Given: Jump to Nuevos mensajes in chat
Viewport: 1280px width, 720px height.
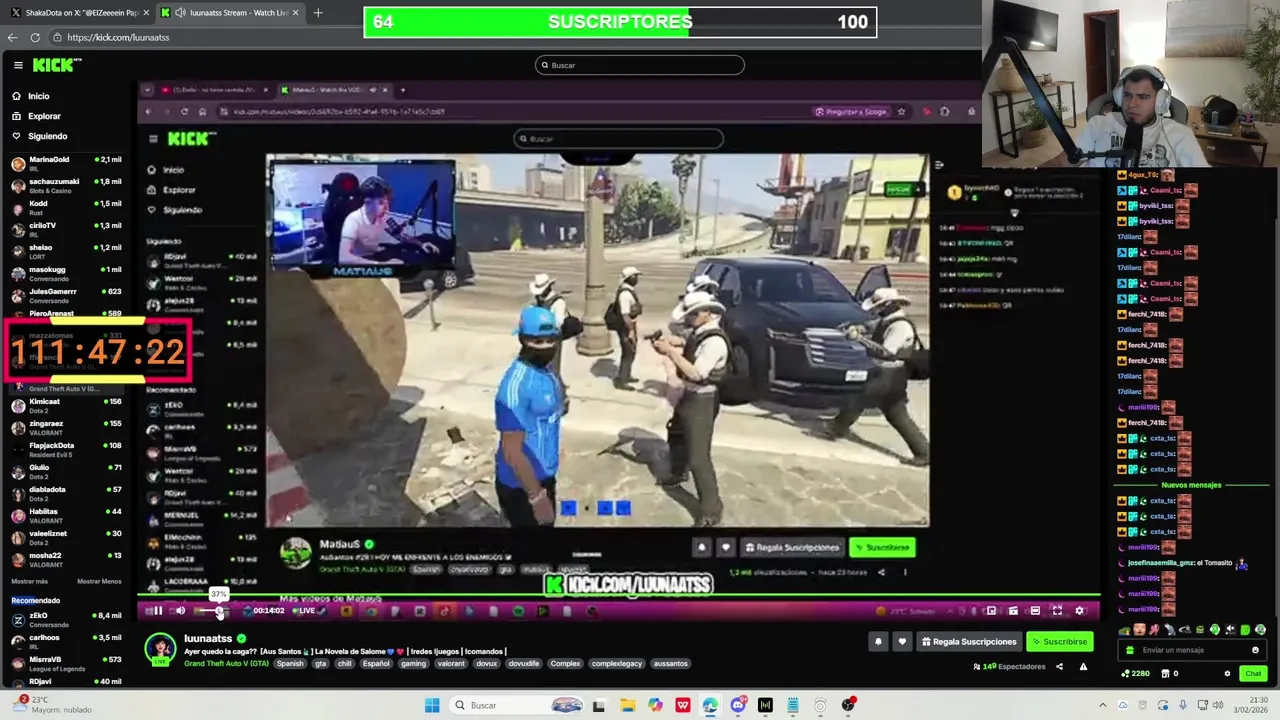Looking at the screenshot, I should point(1191,485).
